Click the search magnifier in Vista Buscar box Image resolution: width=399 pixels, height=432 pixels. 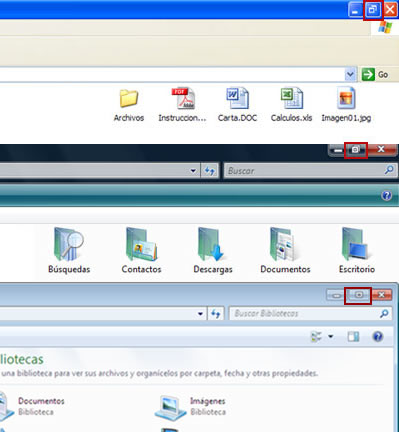[389, 170]
